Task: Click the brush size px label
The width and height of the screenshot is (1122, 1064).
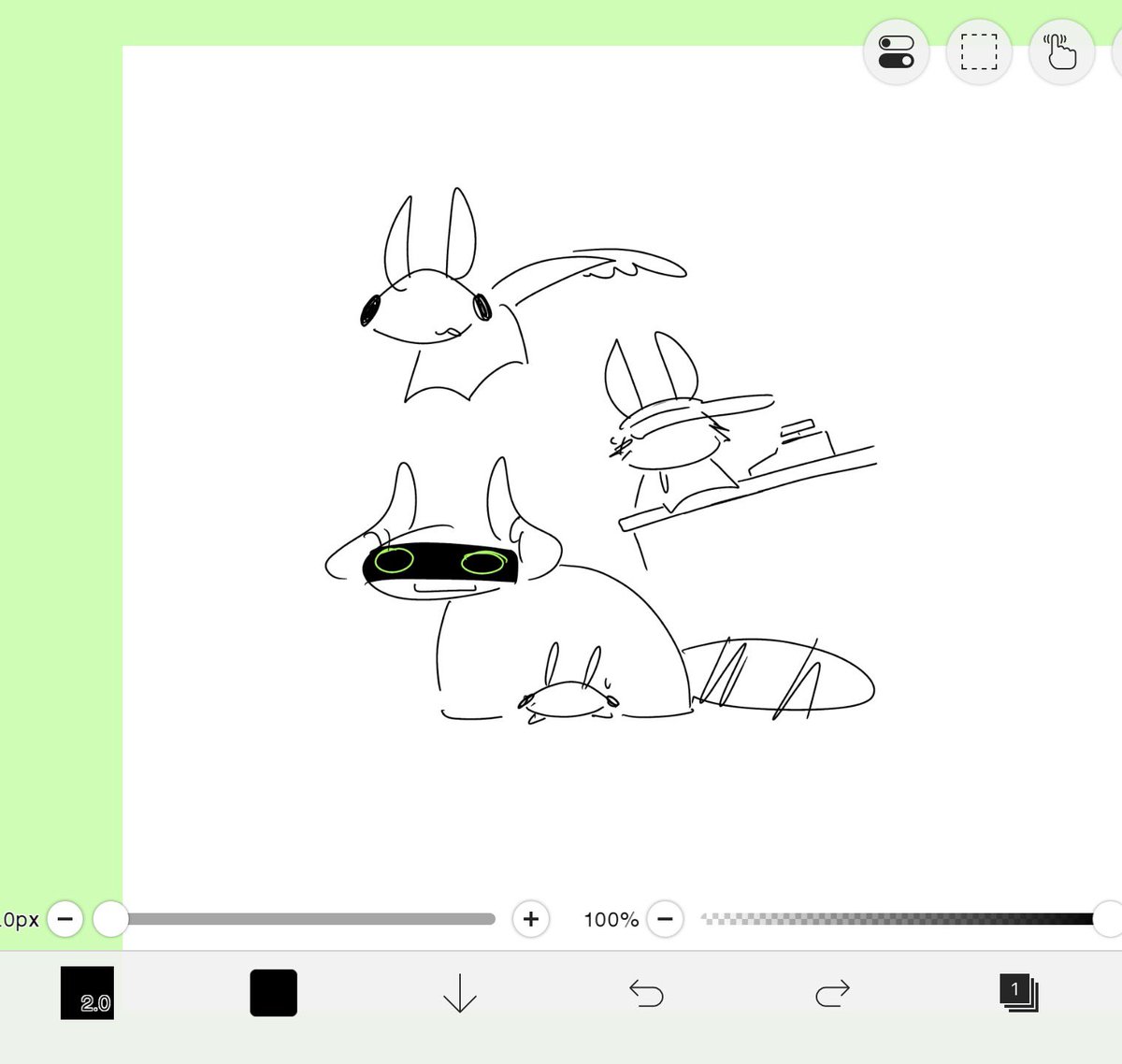Action: [20, 920]
